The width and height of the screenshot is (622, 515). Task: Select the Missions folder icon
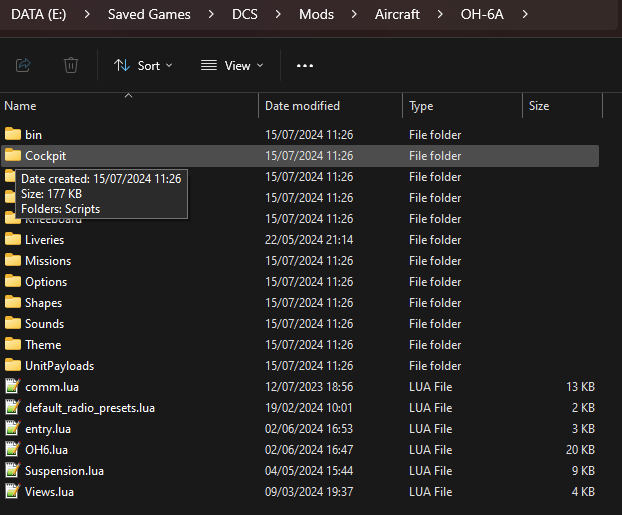[13, 260]
